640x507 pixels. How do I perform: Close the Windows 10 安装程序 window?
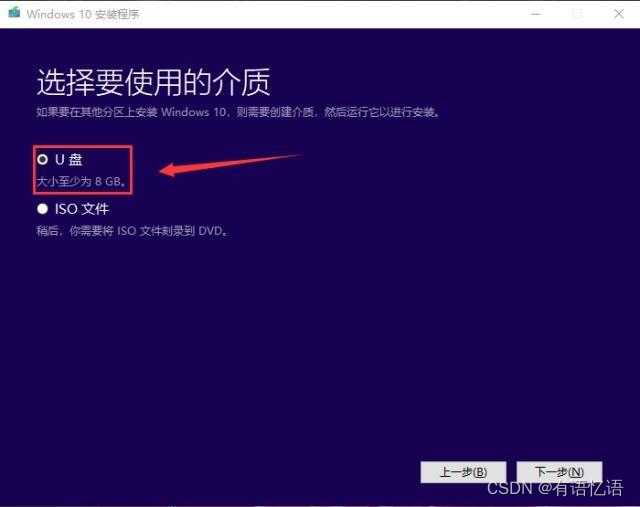click(619, 14)
